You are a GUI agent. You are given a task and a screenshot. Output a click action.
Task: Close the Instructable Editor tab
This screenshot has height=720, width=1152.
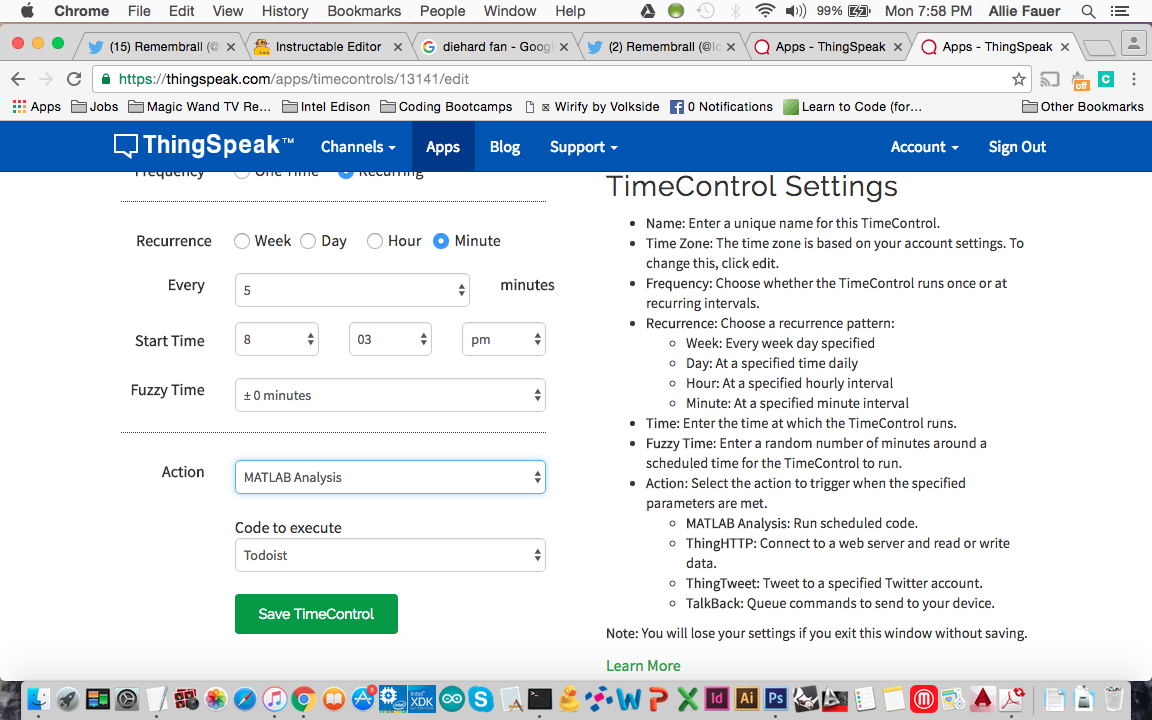tap(397, 46)
